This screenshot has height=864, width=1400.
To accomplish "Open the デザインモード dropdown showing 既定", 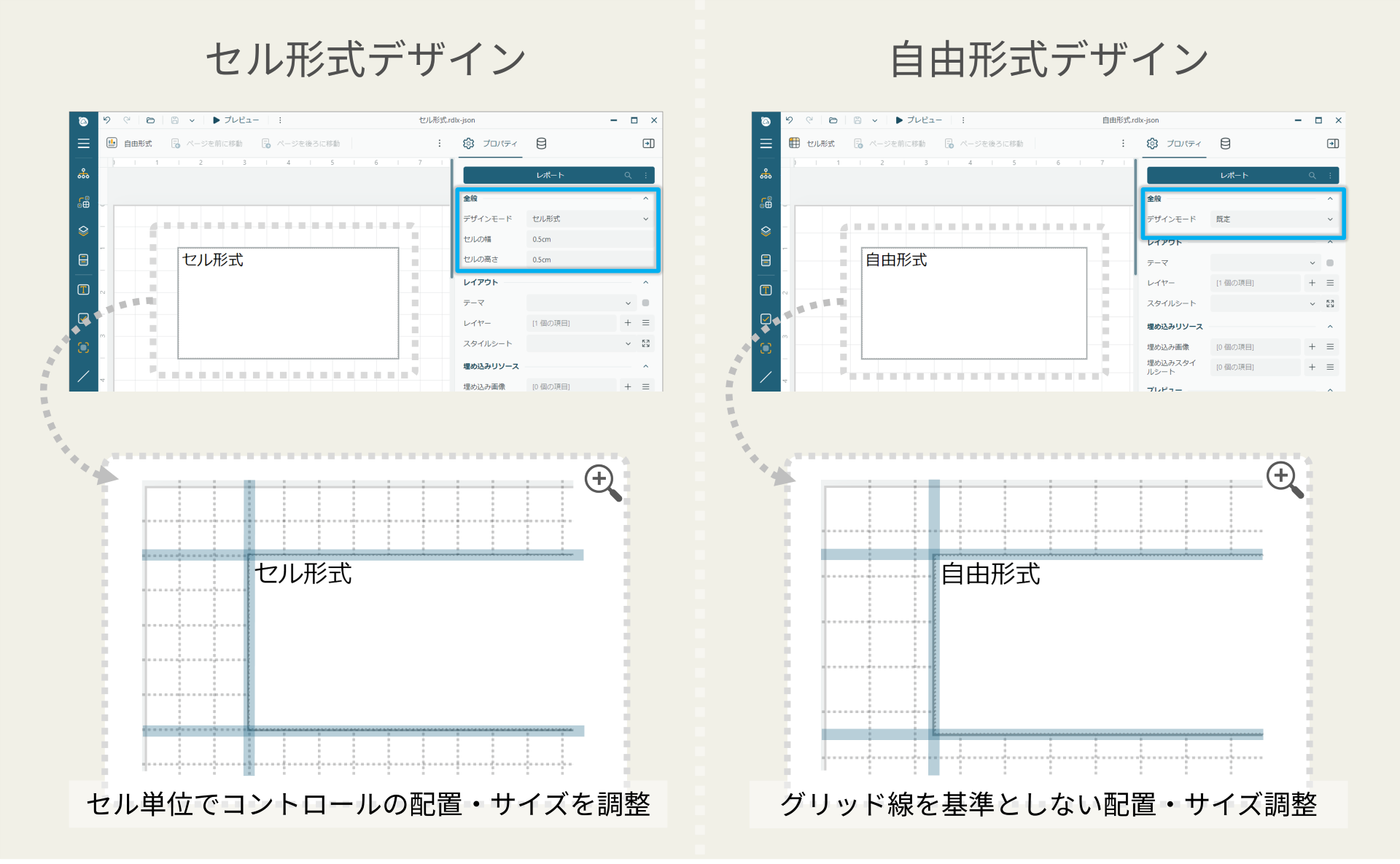I will point(1273,219).
